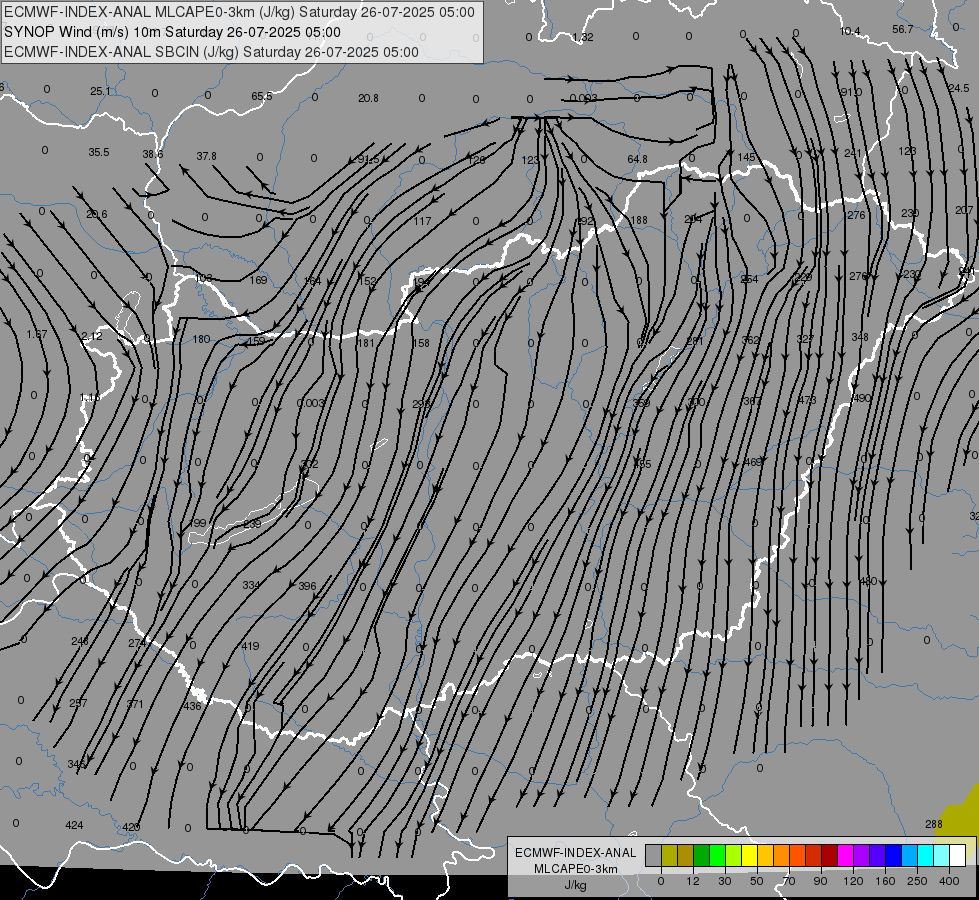Screen dimensions: 979x900
Task: Click the map value 396
Action: [x=307, y=586]
